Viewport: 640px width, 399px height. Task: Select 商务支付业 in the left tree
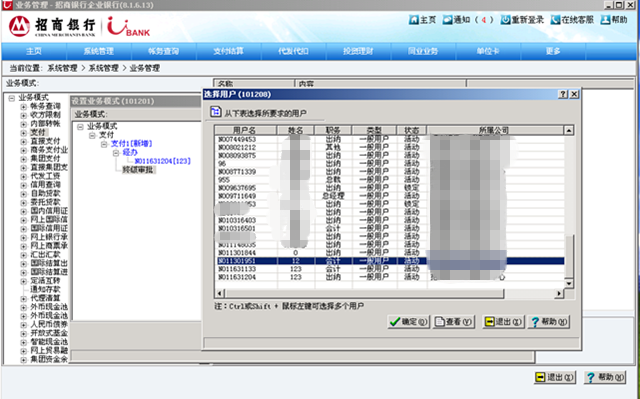(x=49, y=150)
